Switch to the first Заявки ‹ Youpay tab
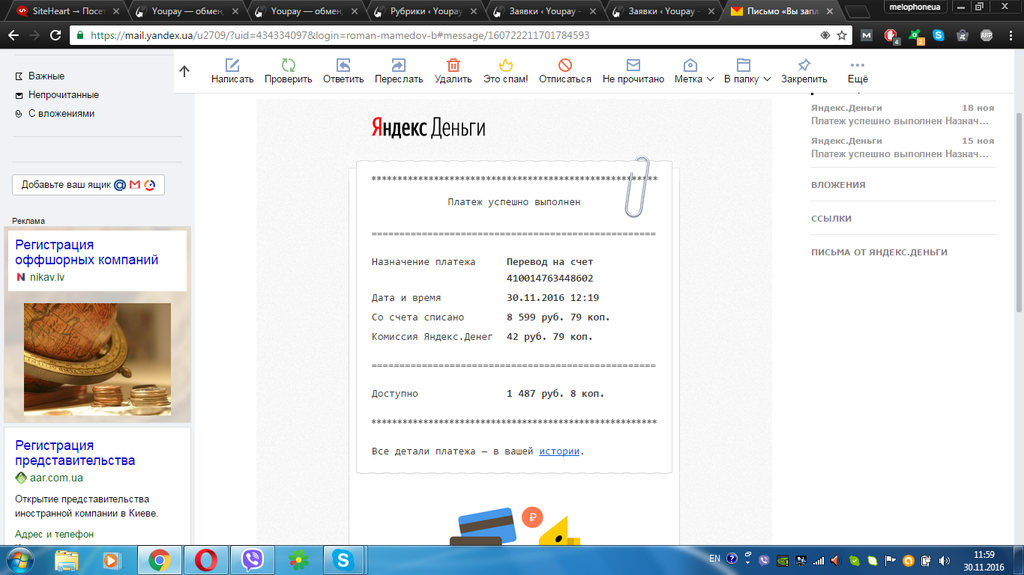This screenshot has height=575, width=1024. [543, 11]
